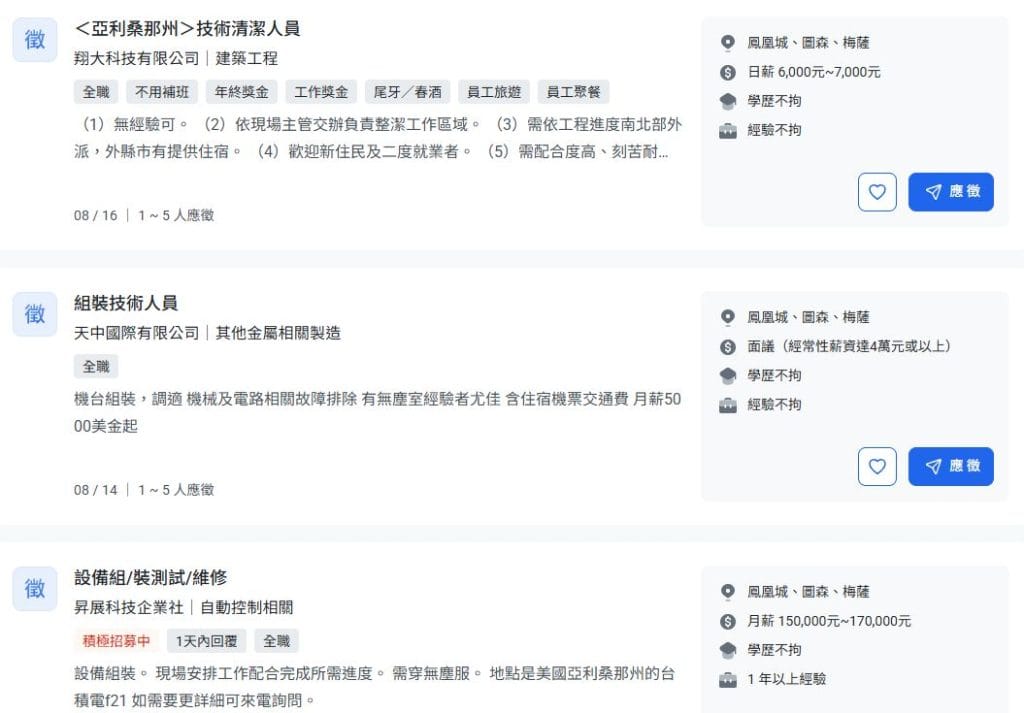This screenshot has height=713, width=1024.
Task: Click salary dollar icon for 日薪 6,000元~7,000元
Action: [728, 72]
